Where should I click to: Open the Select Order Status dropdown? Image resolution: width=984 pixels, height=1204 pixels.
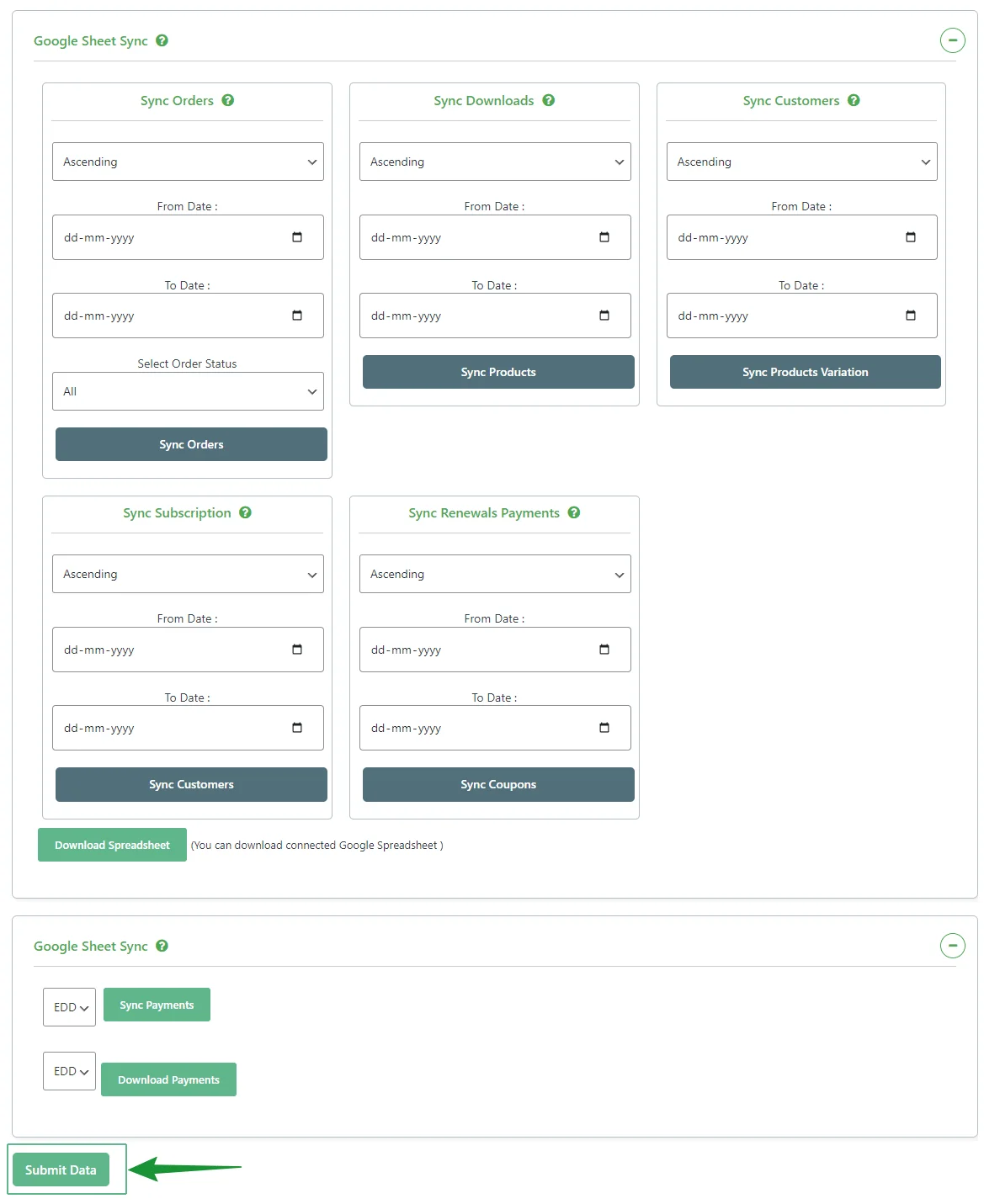pos(188,391)
